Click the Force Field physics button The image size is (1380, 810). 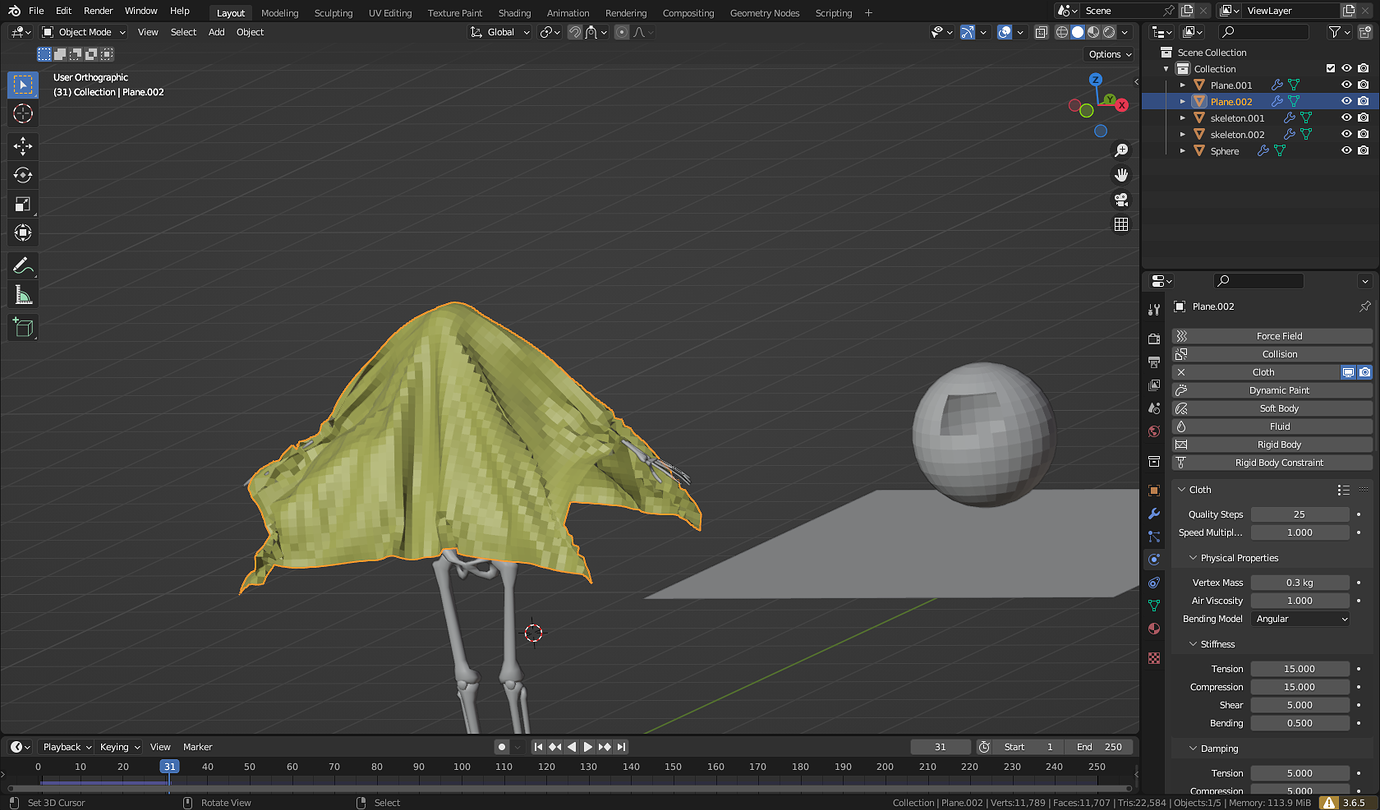pyautogui.click(x=1272, y=336)
